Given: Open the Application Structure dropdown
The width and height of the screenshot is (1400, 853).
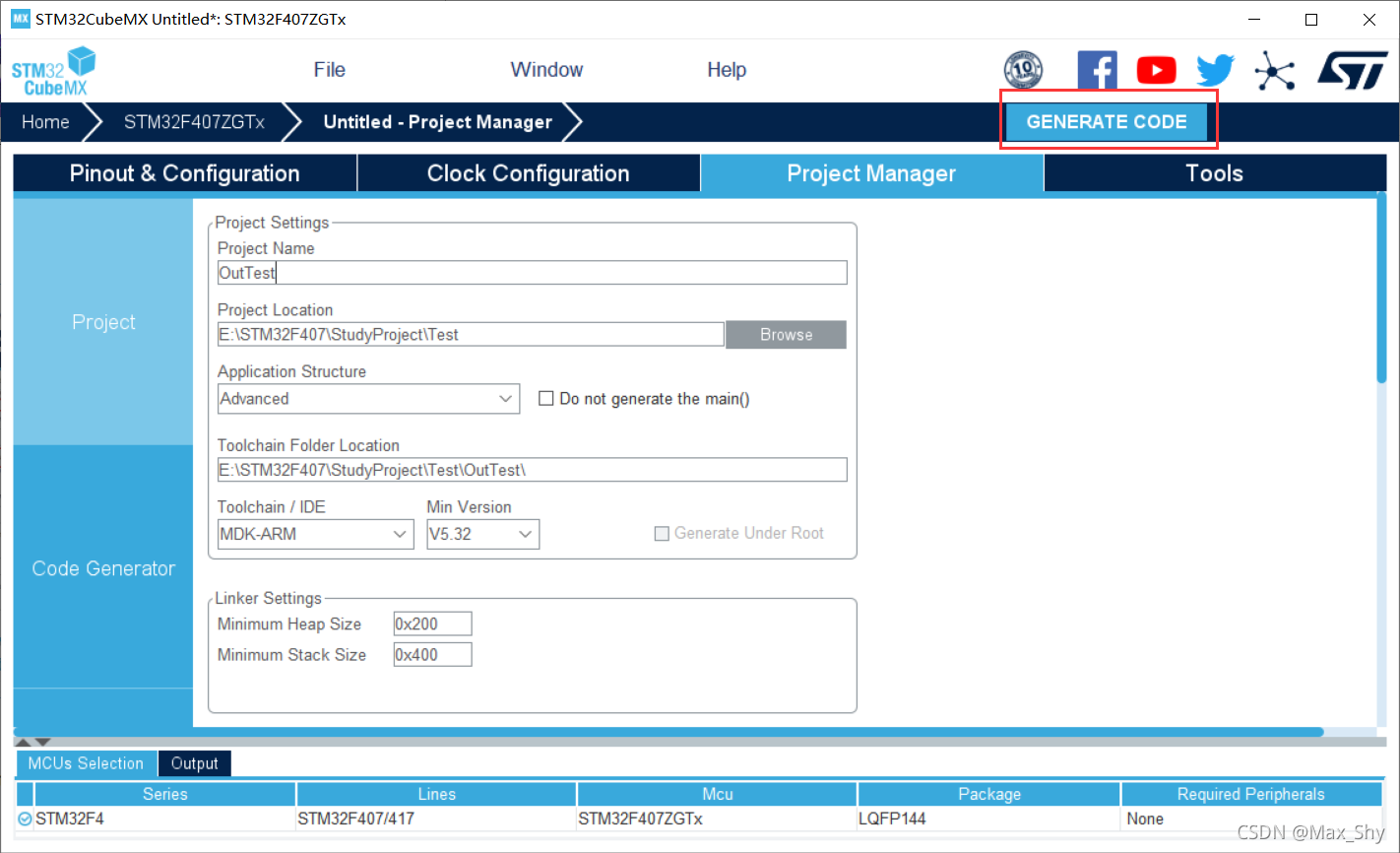Looking at the screenshot, I should [x=368, y=399].
